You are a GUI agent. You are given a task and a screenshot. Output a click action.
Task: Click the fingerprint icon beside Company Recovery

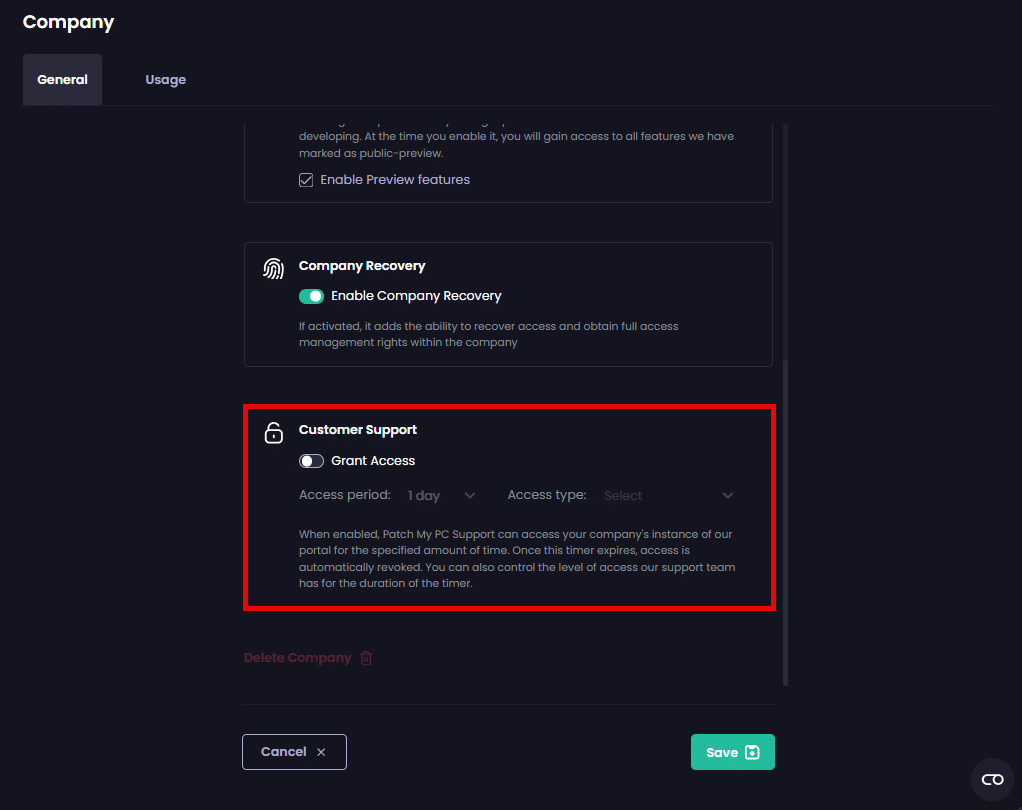coord(273,268)
